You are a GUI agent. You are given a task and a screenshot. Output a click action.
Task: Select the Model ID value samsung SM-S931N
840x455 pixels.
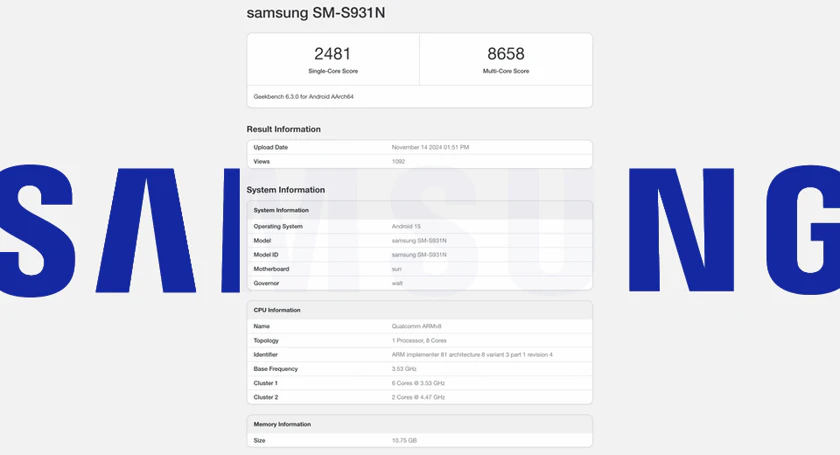pos(419,255)
